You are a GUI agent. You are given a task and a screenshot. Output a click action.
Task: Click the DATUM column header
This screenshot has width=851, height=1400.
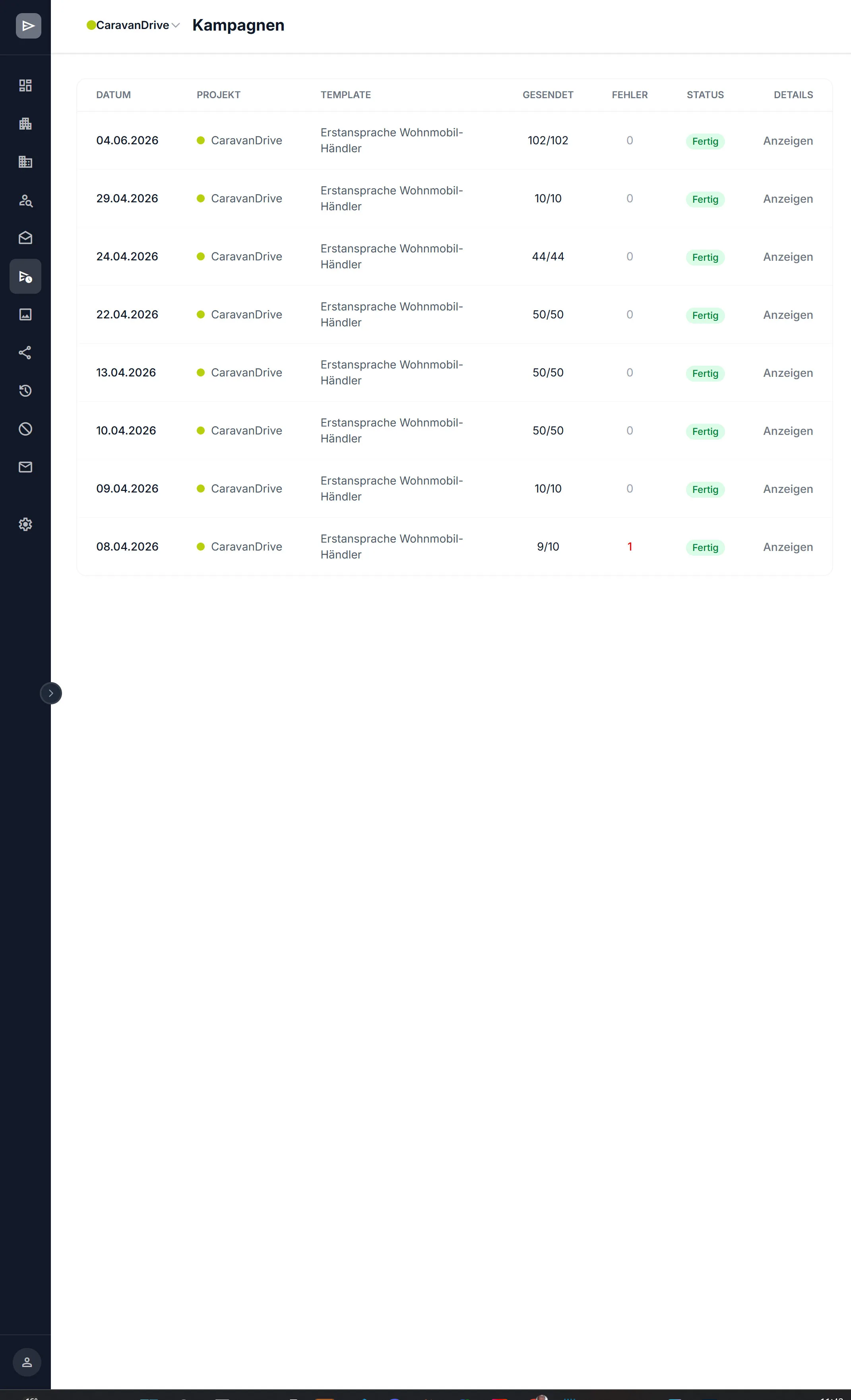coord(114,95)
